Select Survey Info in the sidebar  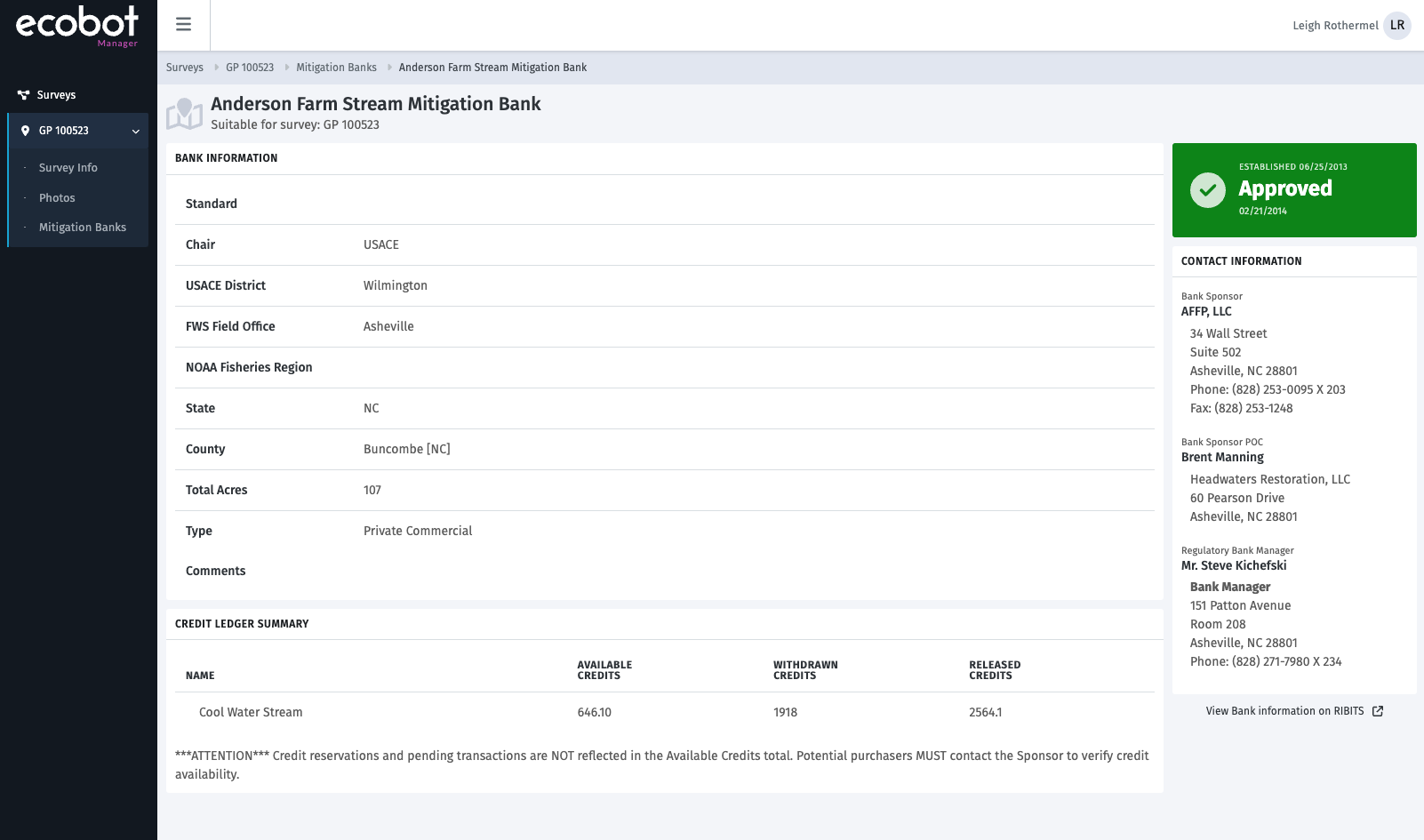coord(68,167)
